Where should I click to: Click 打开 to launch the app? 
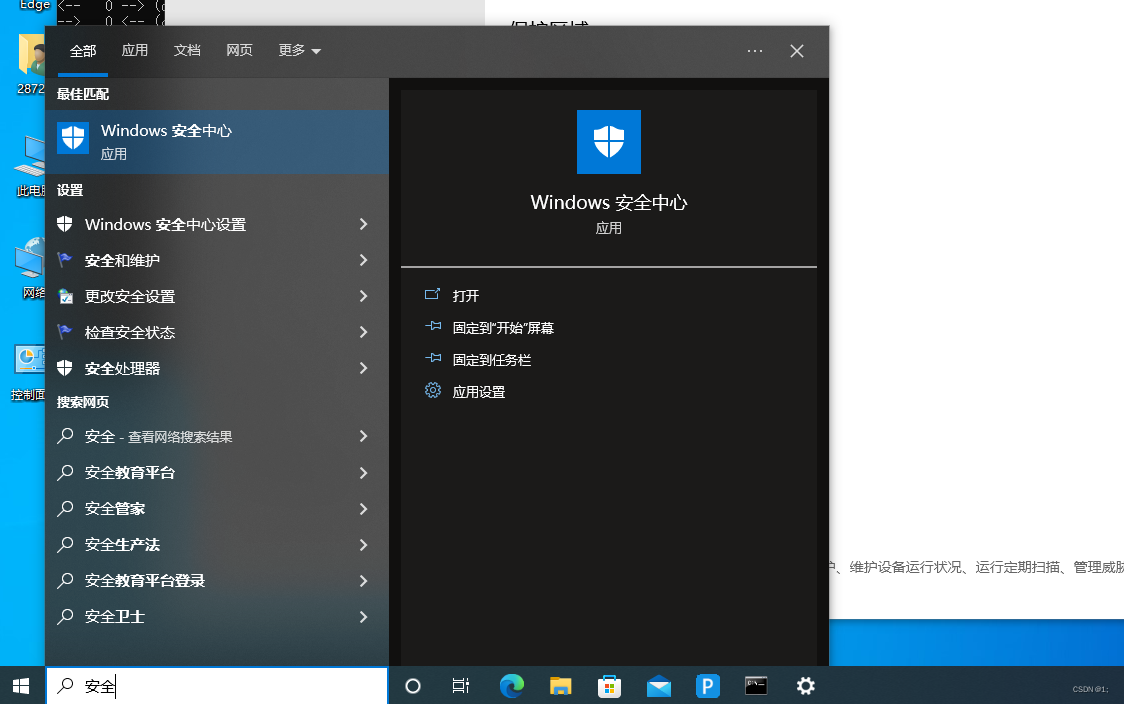coord(466,295)
